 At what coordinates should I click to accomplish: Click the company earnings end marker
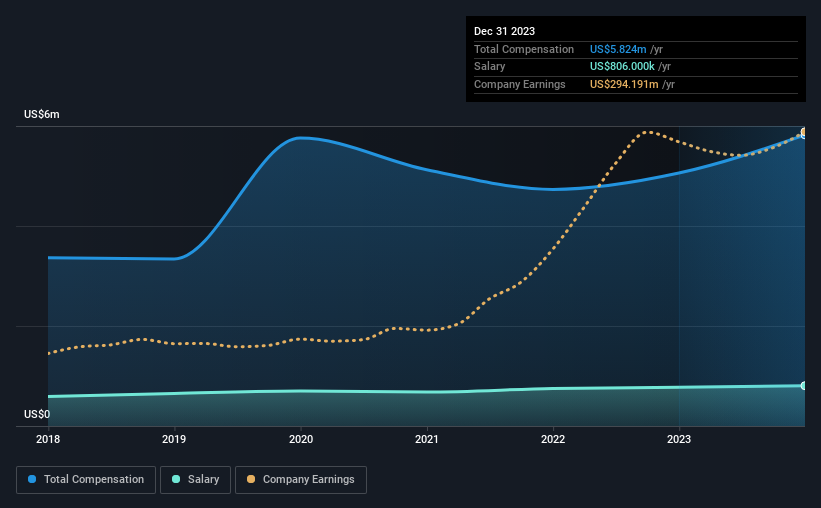click(x=804, y=131)
